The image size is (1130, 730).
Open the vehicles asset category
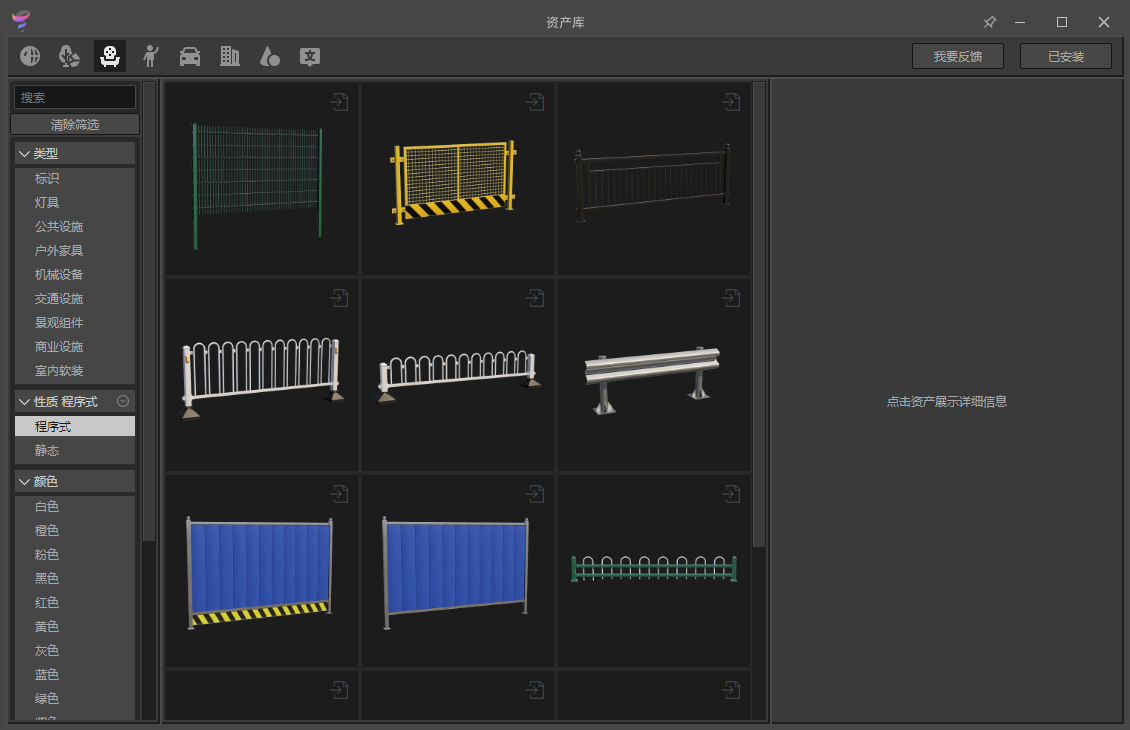point(189,56)
